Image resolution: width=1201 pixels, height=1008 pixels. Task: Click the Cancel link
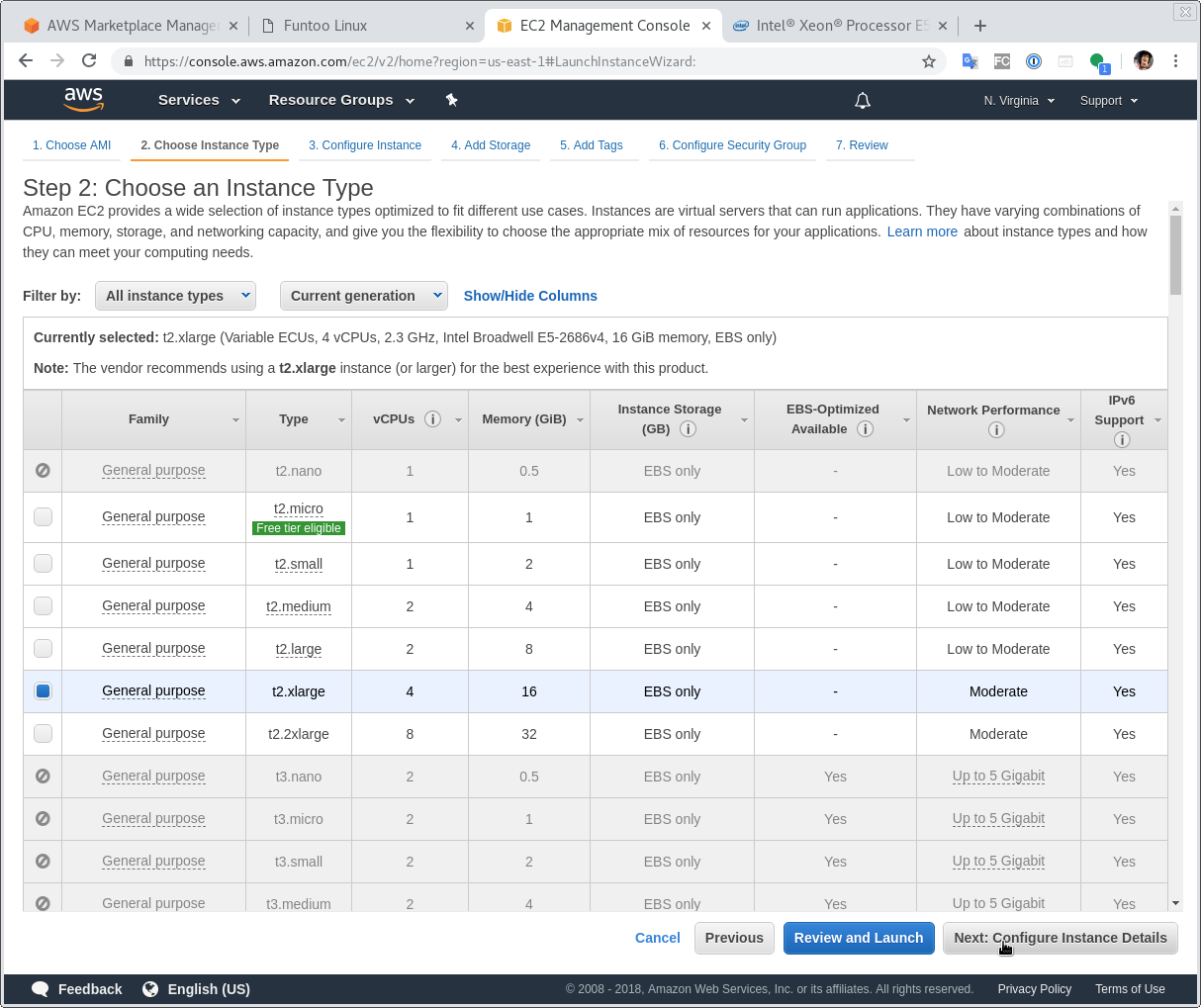(658, 938)
